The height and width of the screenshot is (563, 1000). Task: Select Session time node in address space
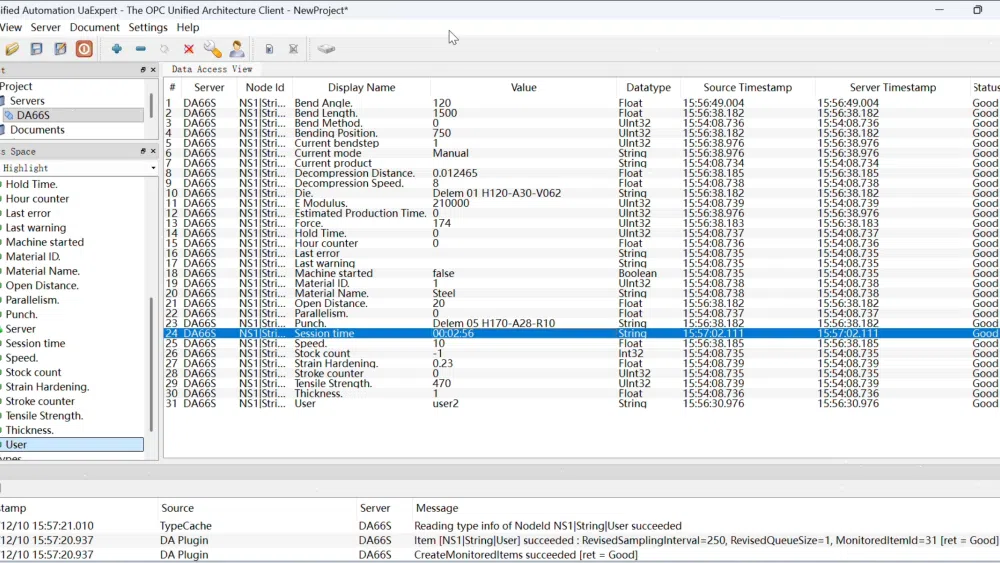(x=35, y=343)
